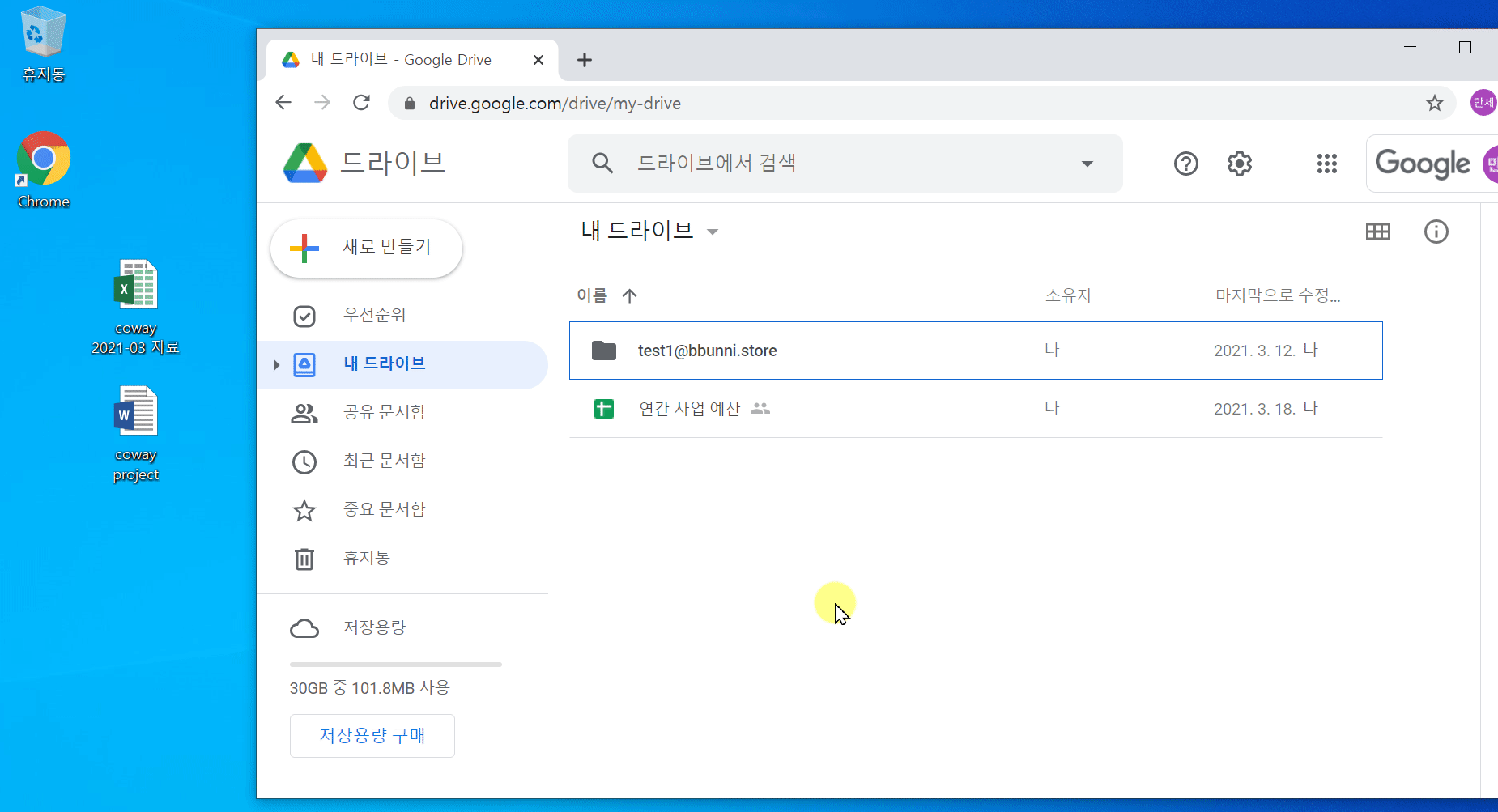Screen dimensions: 1498x812
Task: Maximize the Chrome window
Action: pyautogui.click(x=1465, y=47)
